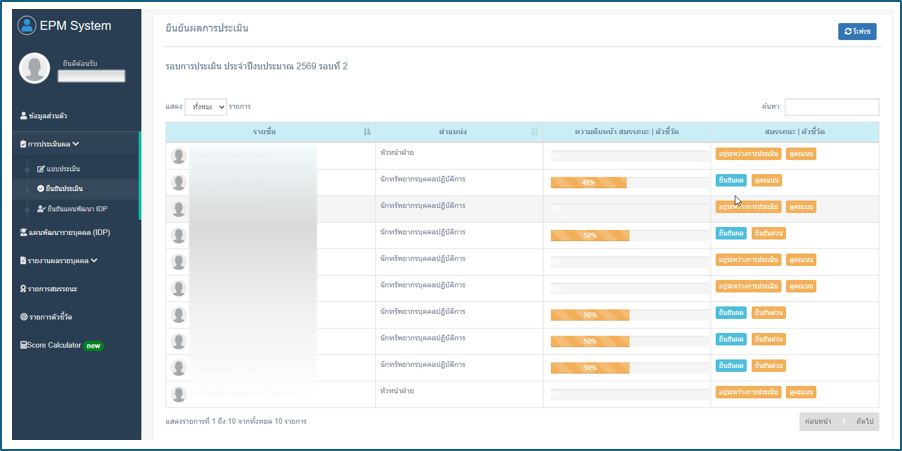The width and height of the screenshot is (902, 451).
Task: Click the แผนพัฒนารายบุคคล (IDP) reader icon
Action: point(24,232)
